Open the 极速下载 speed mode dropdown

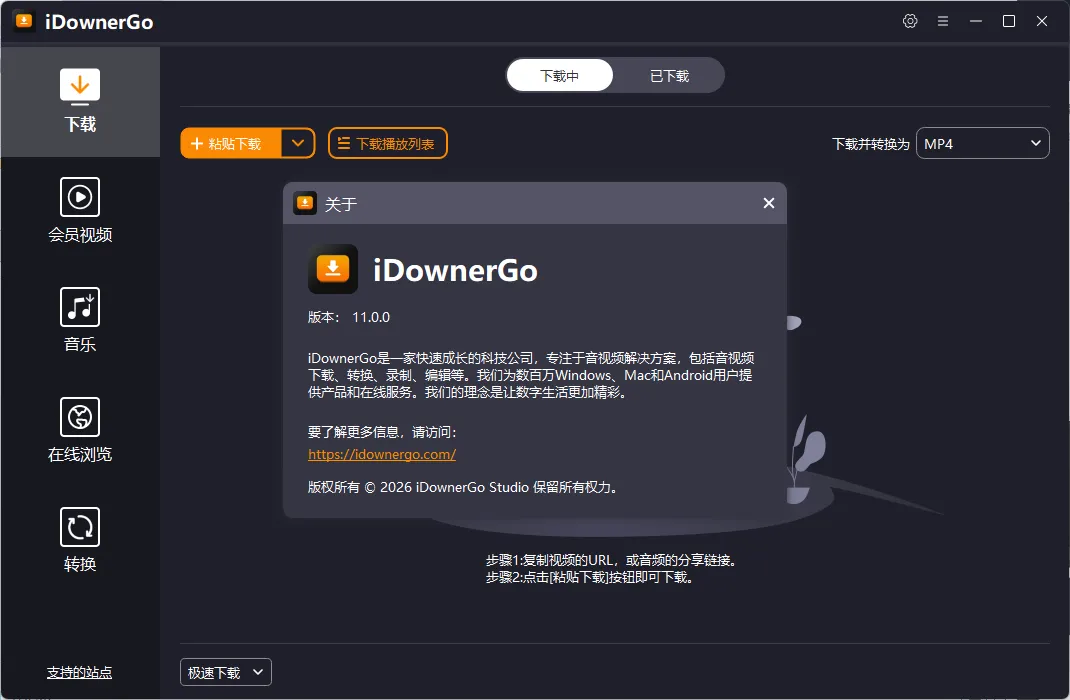tap(226, 673)
